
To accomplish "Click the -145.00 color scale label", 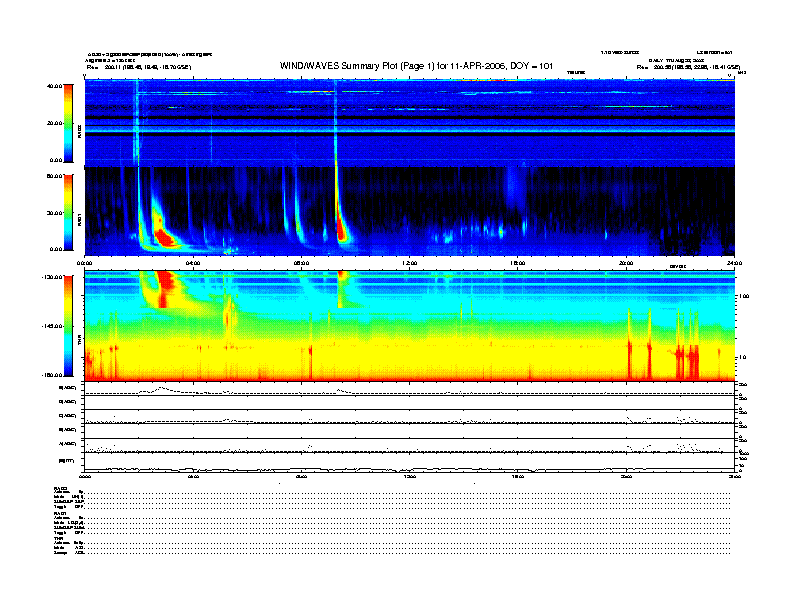I will pyautogui.click(x=52, y=326).
